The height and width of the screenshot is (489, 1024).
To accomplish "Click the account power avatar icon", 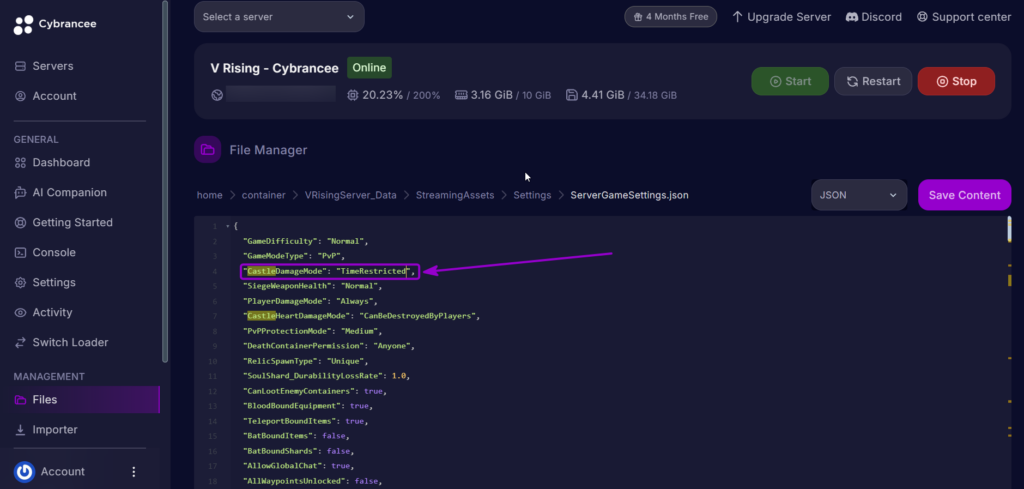I will 24,471.
